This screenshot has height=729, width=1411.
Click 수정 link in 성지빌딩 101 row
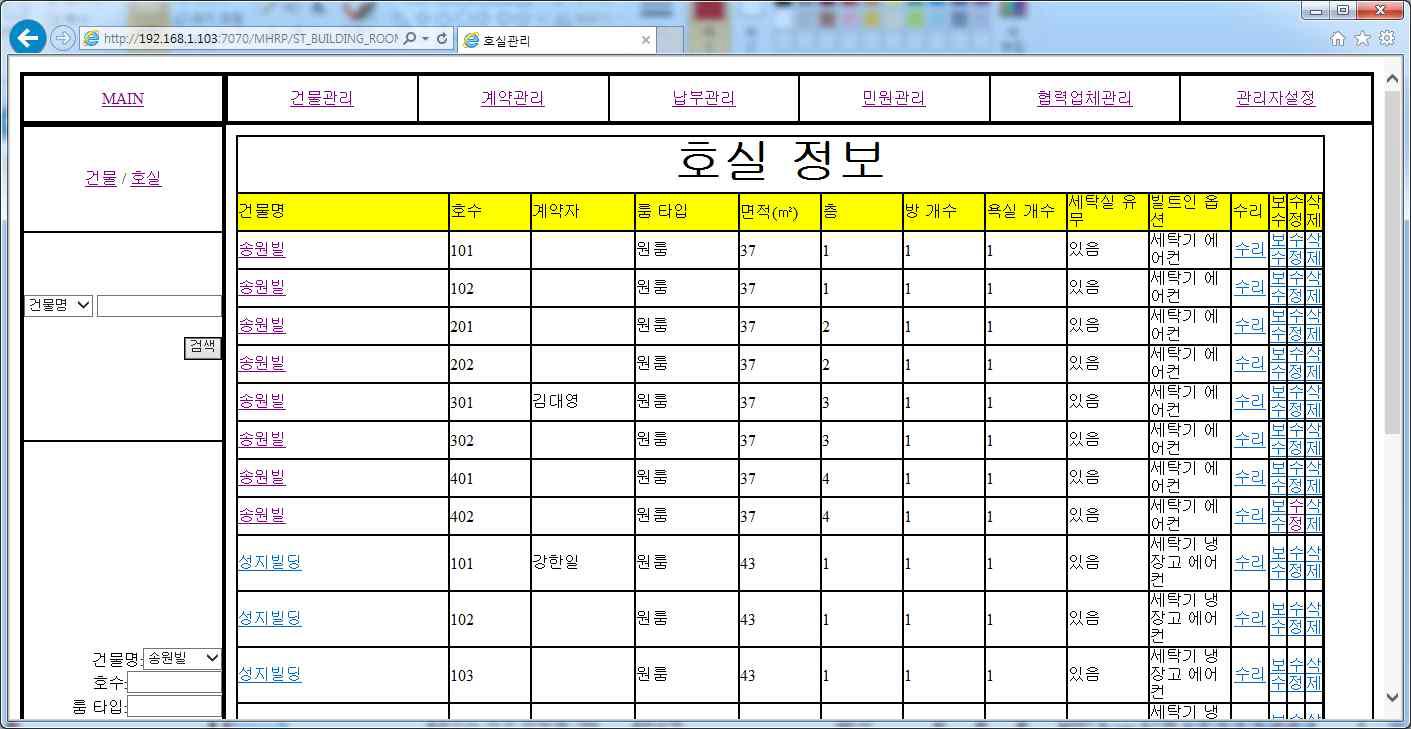pyautogui.click(x=1296, y=563)
